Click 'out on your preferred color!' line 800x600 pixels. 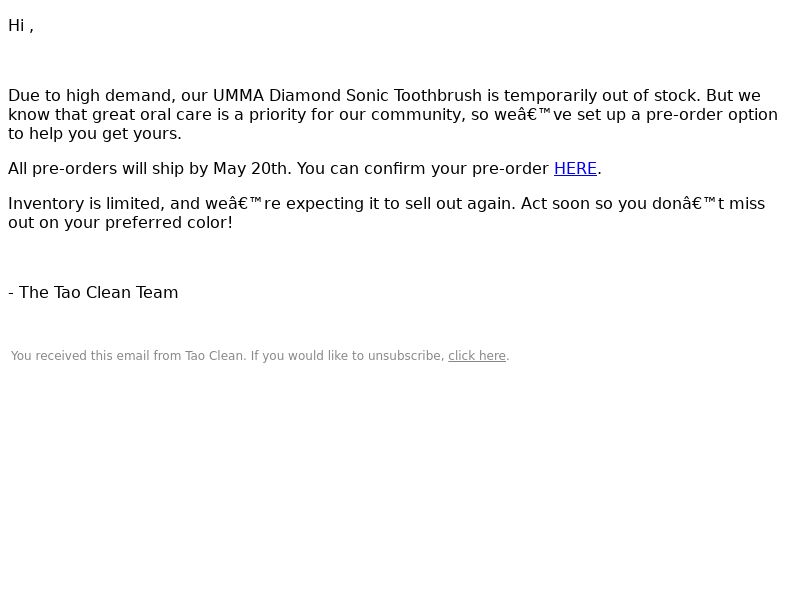[x=120, y=222]
